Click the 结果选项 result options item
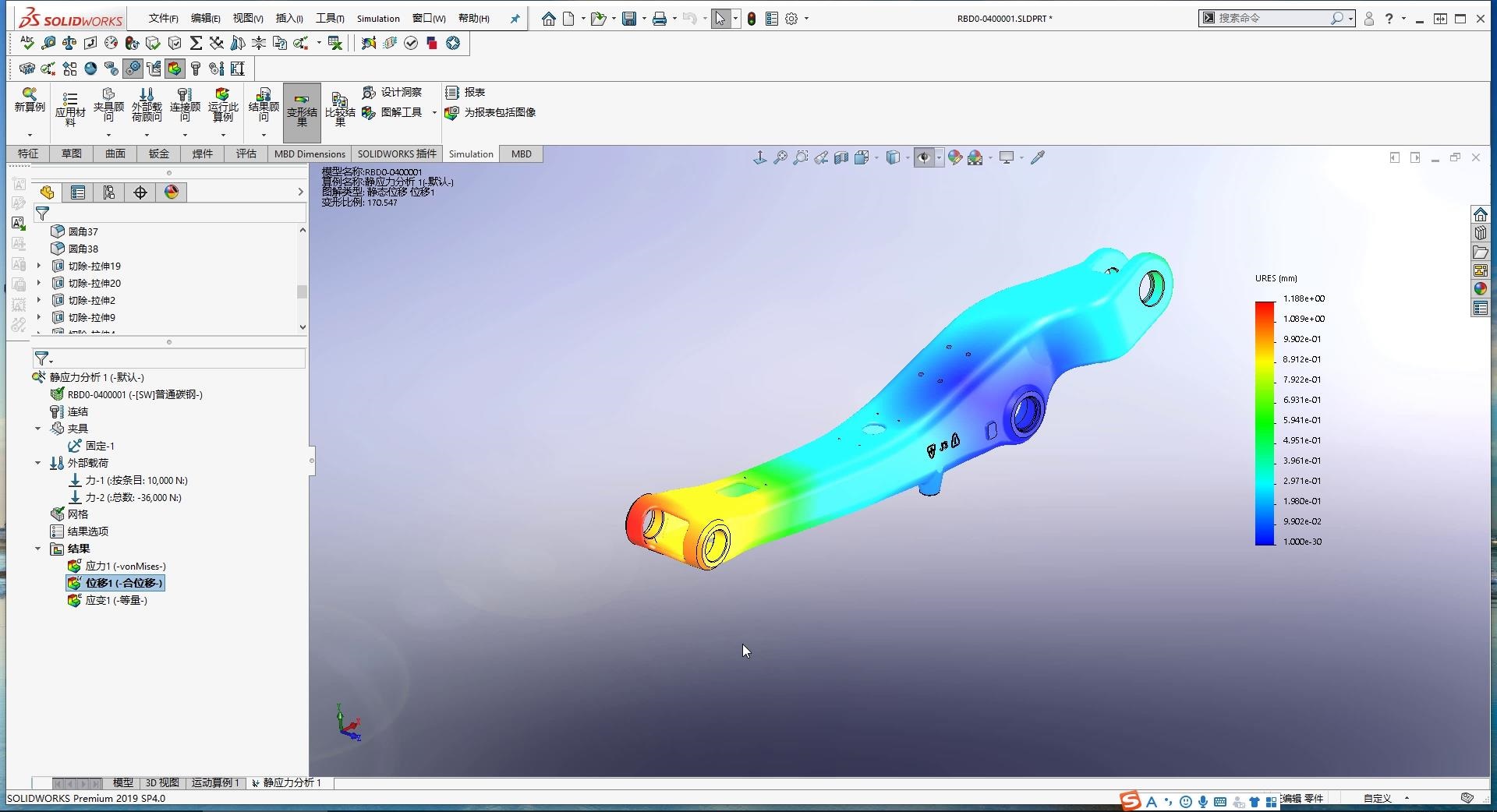Viewport: 1497px width, 812px height. click(79, 531)
